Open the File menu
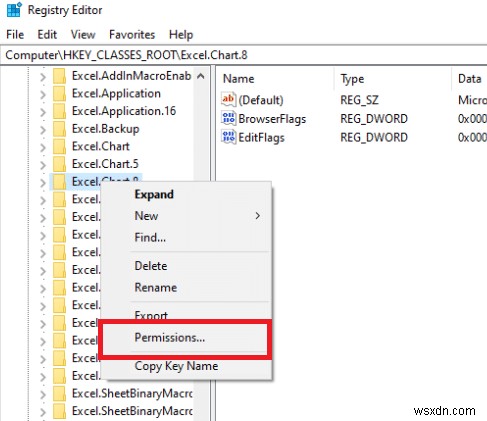487x421 pixels. (15, 35)
